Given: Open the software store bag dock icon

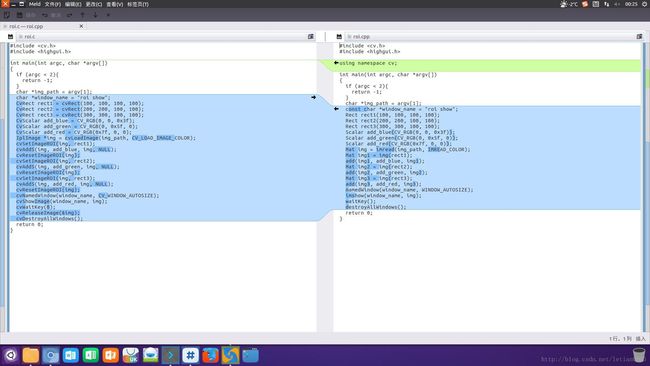Looking at the screenshot, I should point(130,355).
